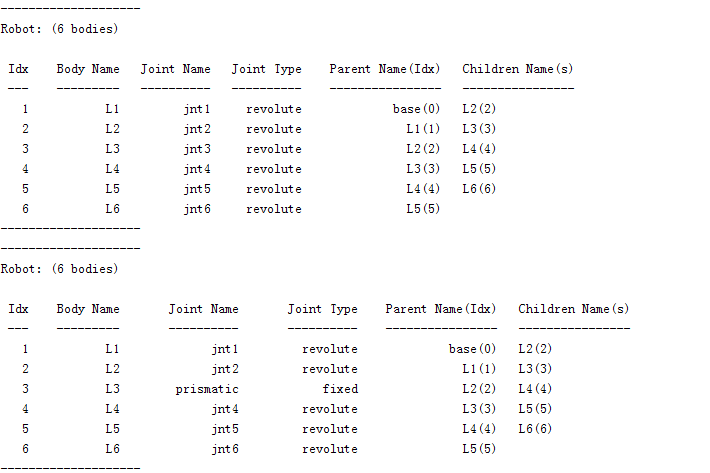Select 'jnt2' in the second table
The height and width of the screenshot is (473, 710).
(x=225, y=369)
